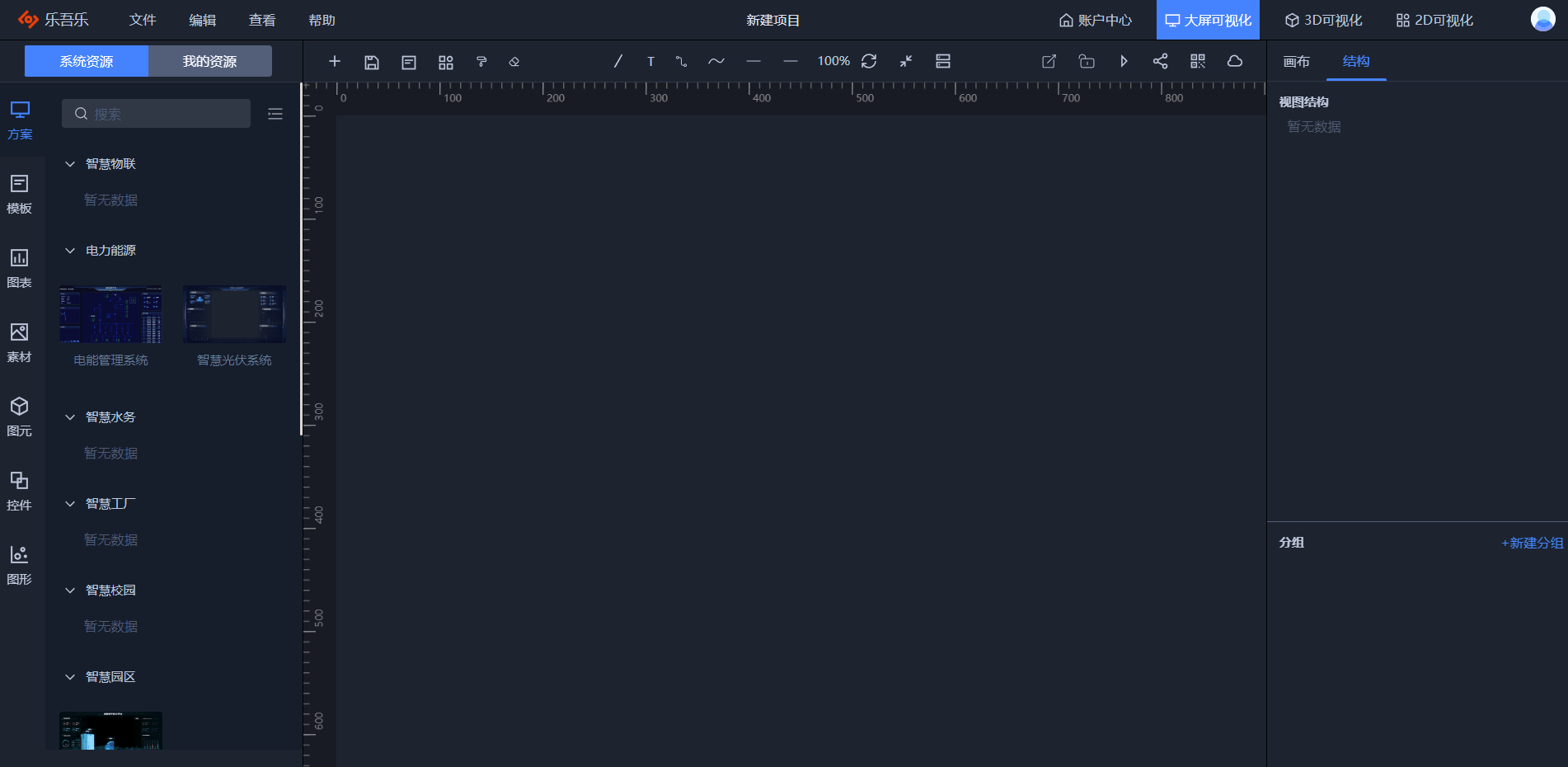Open the 查看 menu
The image size is (1568, 767).
[x=262, y=20]
